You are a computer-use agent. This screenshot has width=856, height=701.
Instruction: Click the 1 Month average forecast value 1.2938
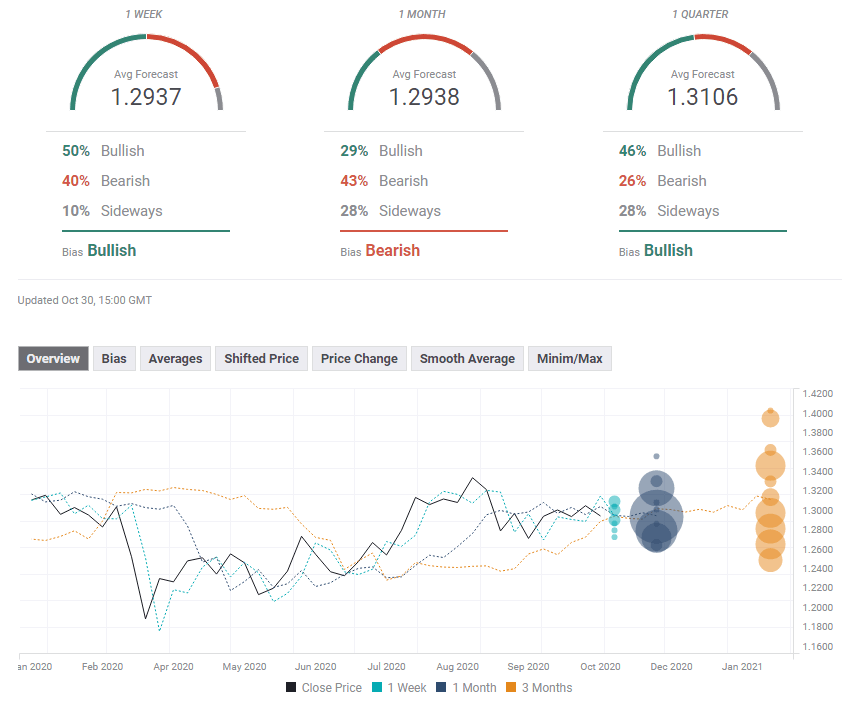pos(424,97)
